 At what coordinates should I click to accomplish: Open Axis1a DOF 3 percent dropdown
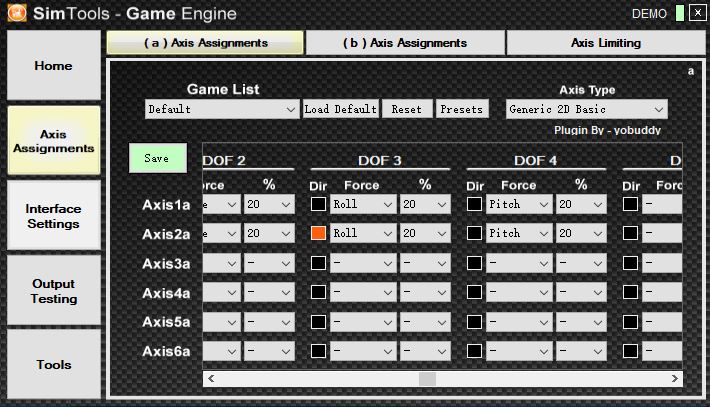pos(425,204)
